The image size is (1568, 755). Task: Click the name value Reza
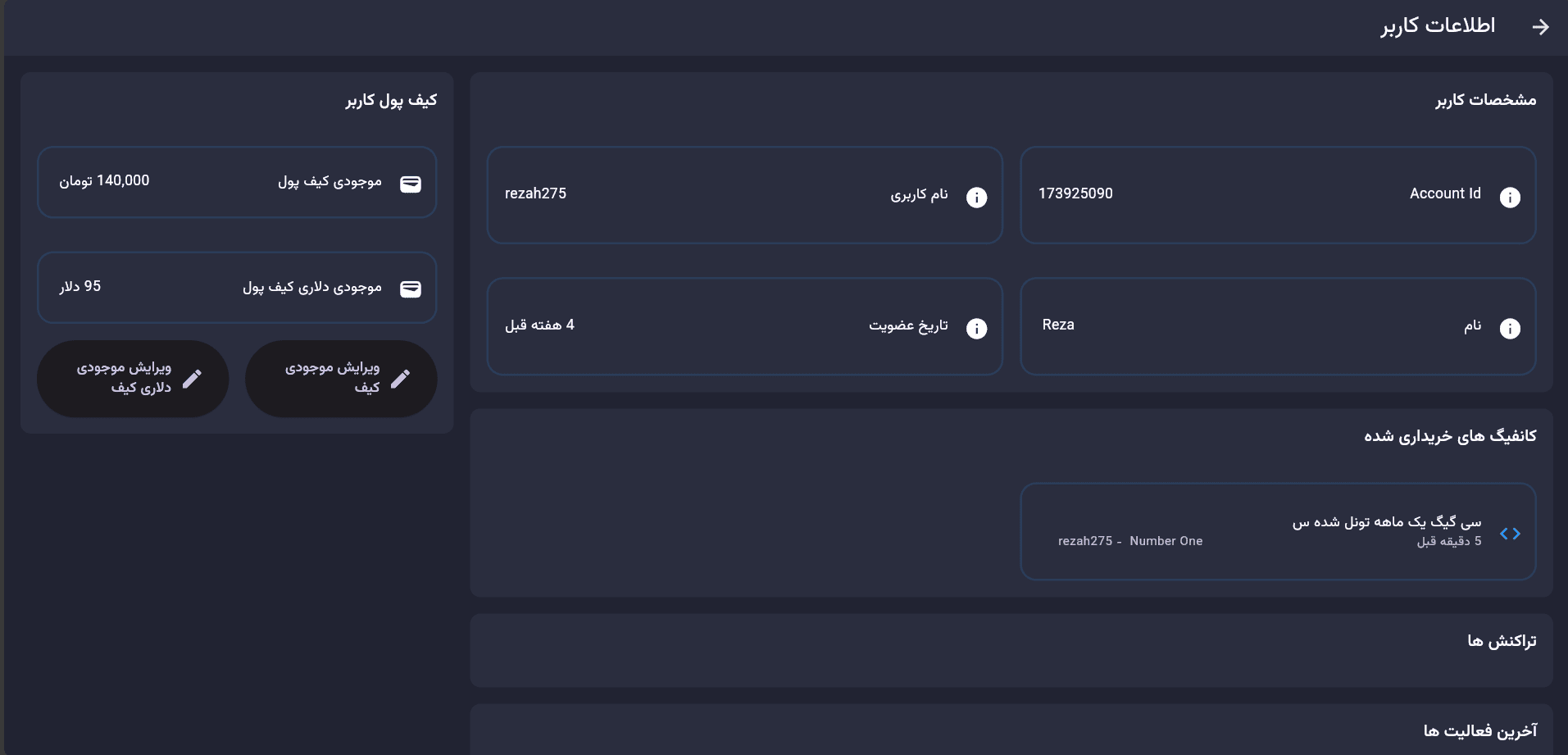coord(1058,325)
